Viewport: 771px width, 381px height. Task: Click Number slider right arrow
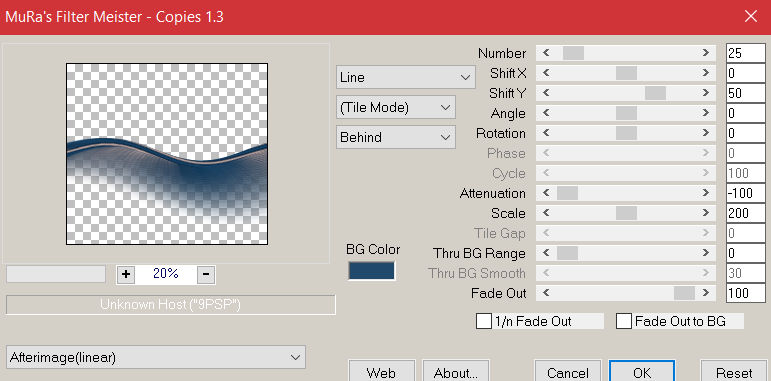(706, 53)
